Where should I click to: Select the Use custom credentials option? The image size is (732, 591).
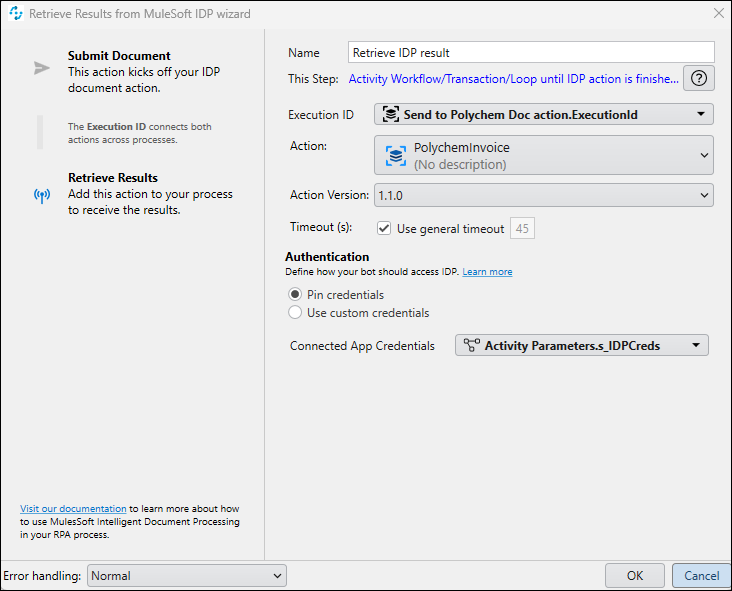point(295,312)
